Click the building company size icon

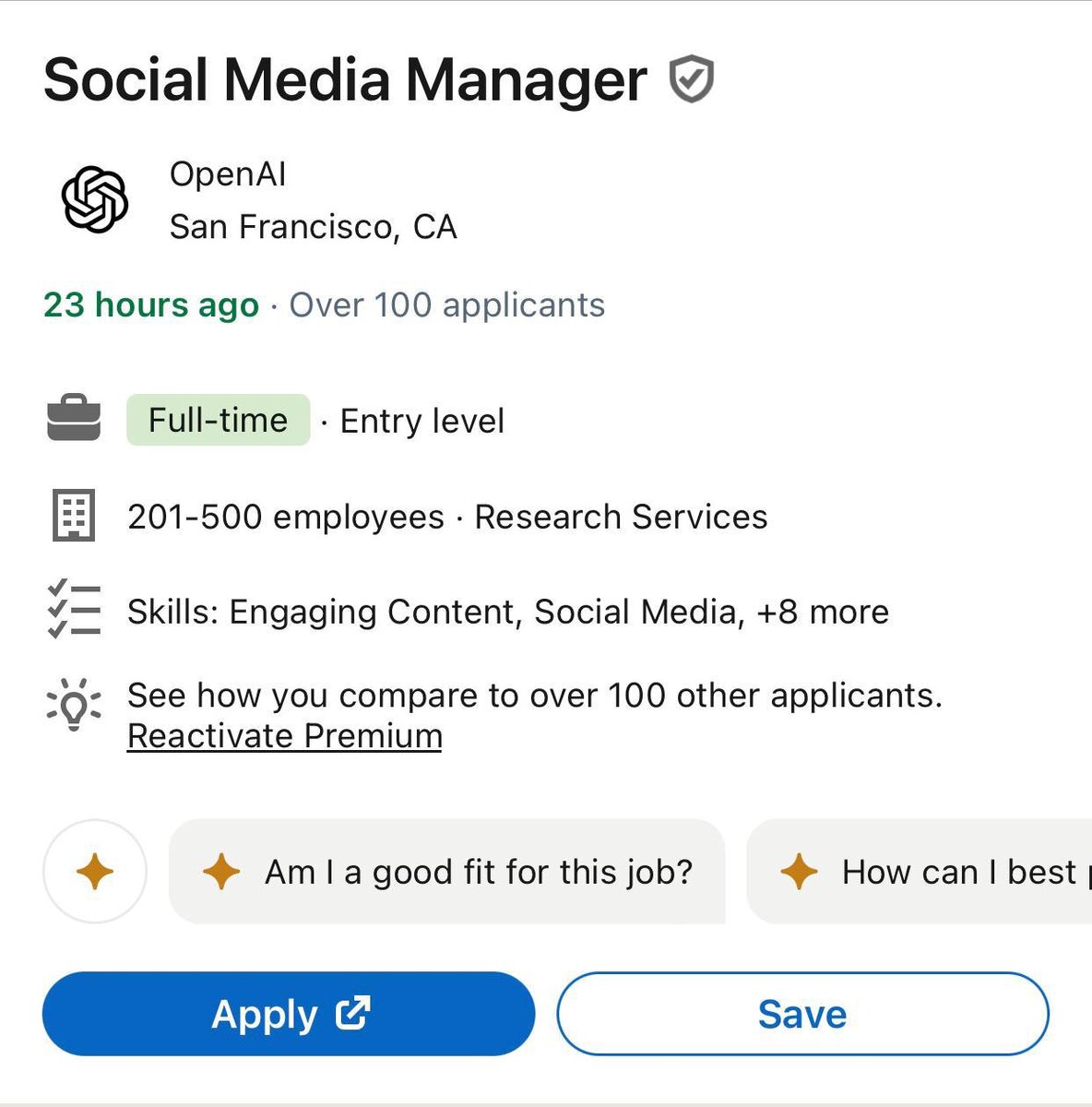pyautogui.click(x=74, y=515)
